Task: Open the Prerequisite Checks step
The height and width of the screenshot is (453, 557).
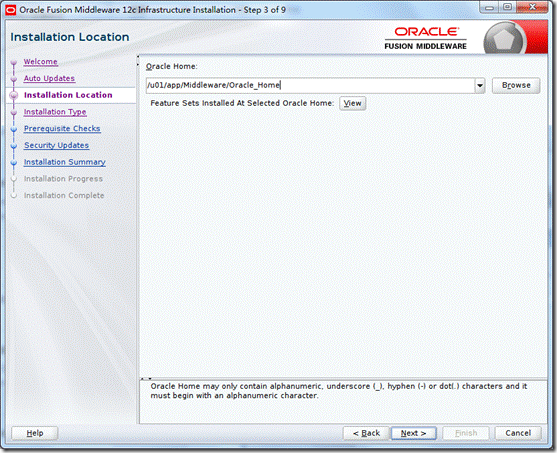Action: (x=62, y=129)
